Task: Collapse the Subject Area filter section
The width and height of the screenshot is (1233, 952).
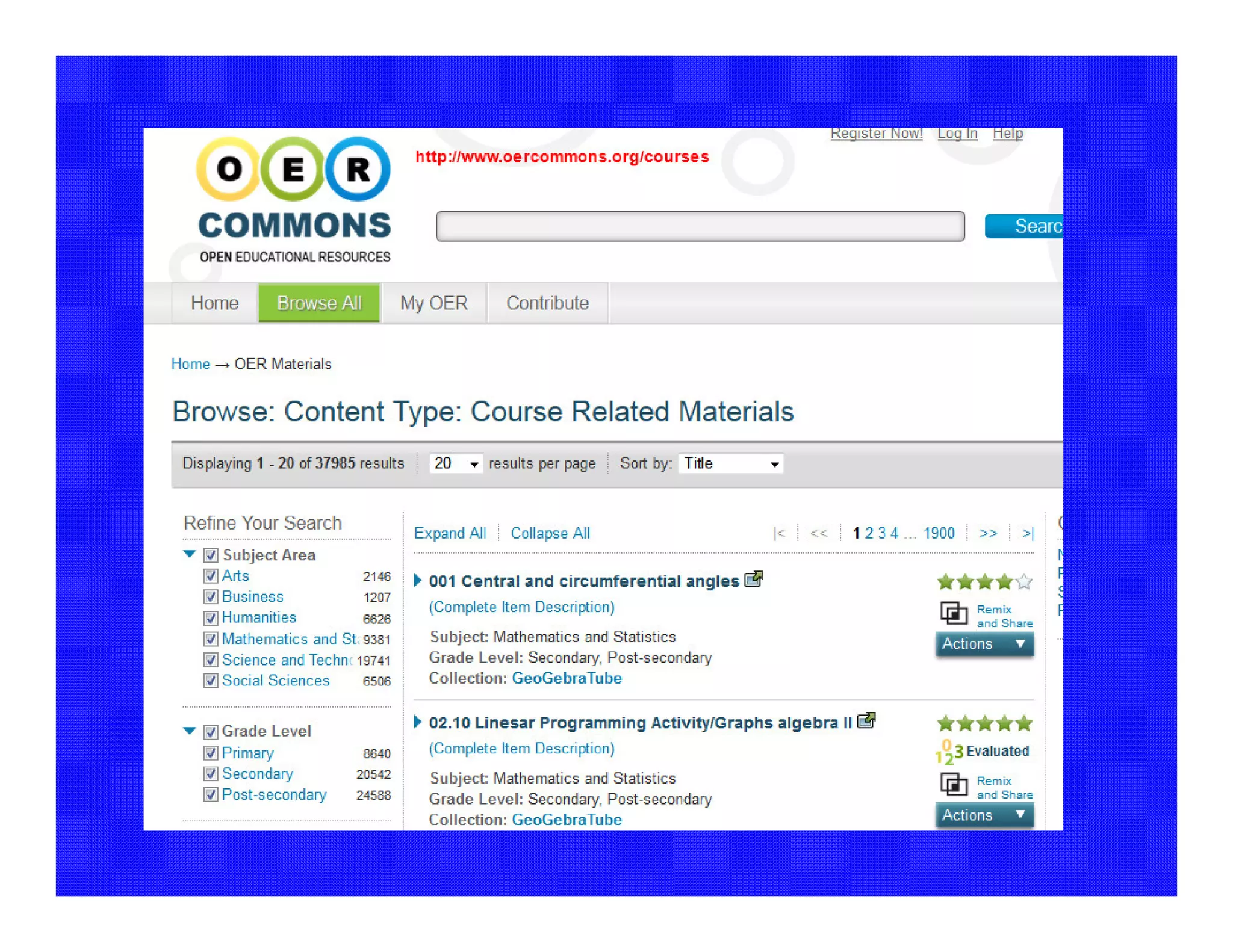Action: 189,554
